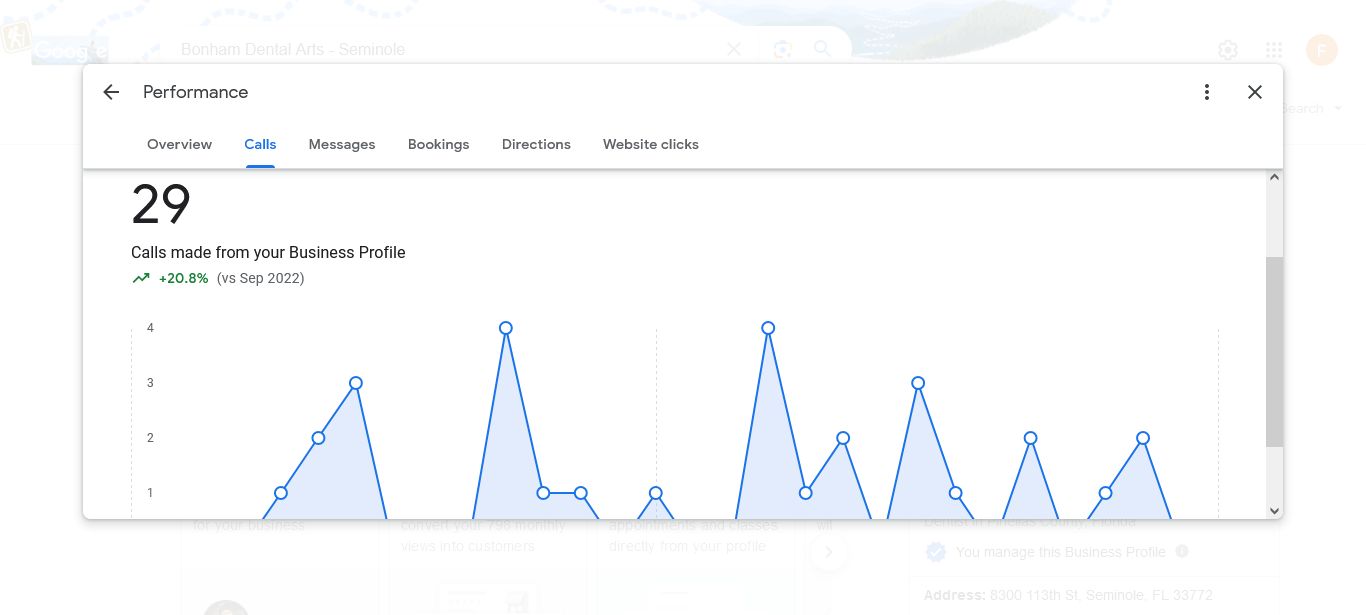Open Google settings gear icon
The image size is (1366, 615).
point(1228,50)
